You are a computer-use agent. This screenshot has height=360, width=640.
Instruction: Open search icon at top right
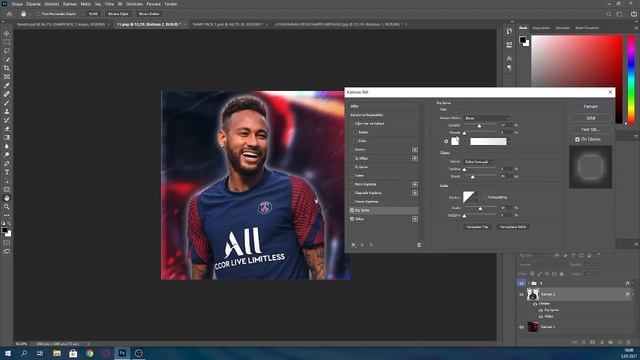pyautogui.click(x=609, y=14)
